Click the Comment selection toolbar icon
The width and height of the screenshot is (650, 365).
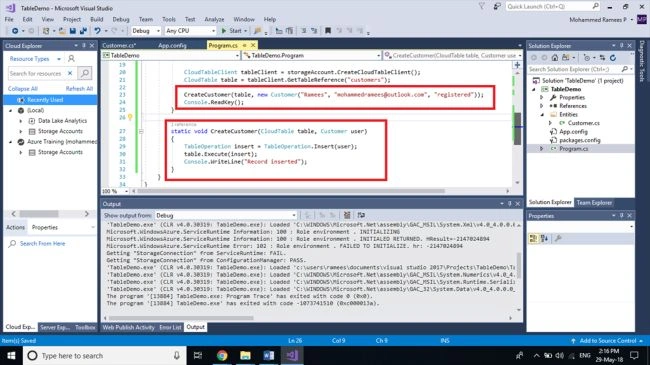point(303,31)
